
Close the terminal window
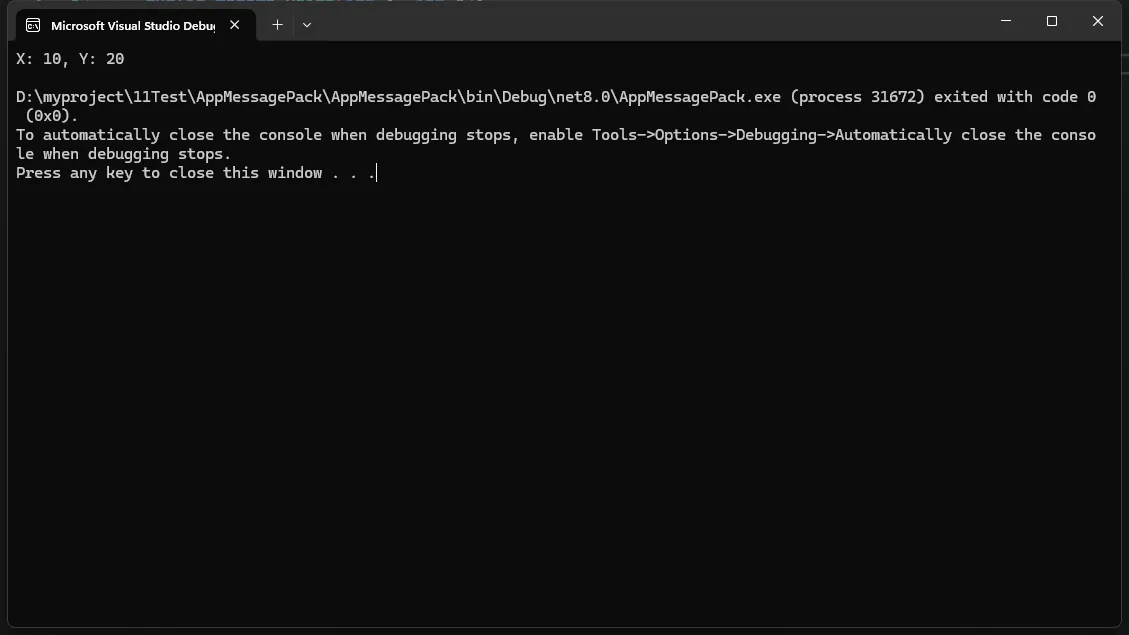pyautogui.click(x=1097, y=21)
